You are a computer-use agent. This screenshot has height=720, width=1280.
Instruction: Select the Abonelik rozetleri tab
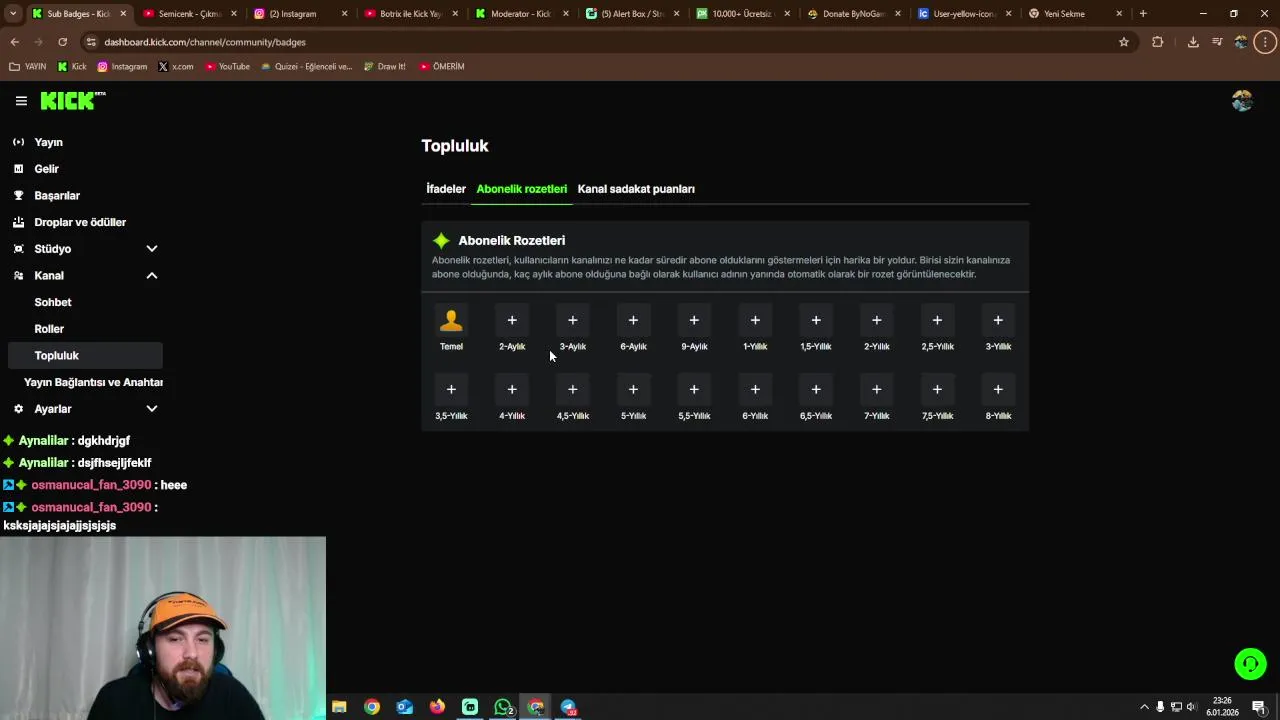pyautogui.click(x=522, y=189)
